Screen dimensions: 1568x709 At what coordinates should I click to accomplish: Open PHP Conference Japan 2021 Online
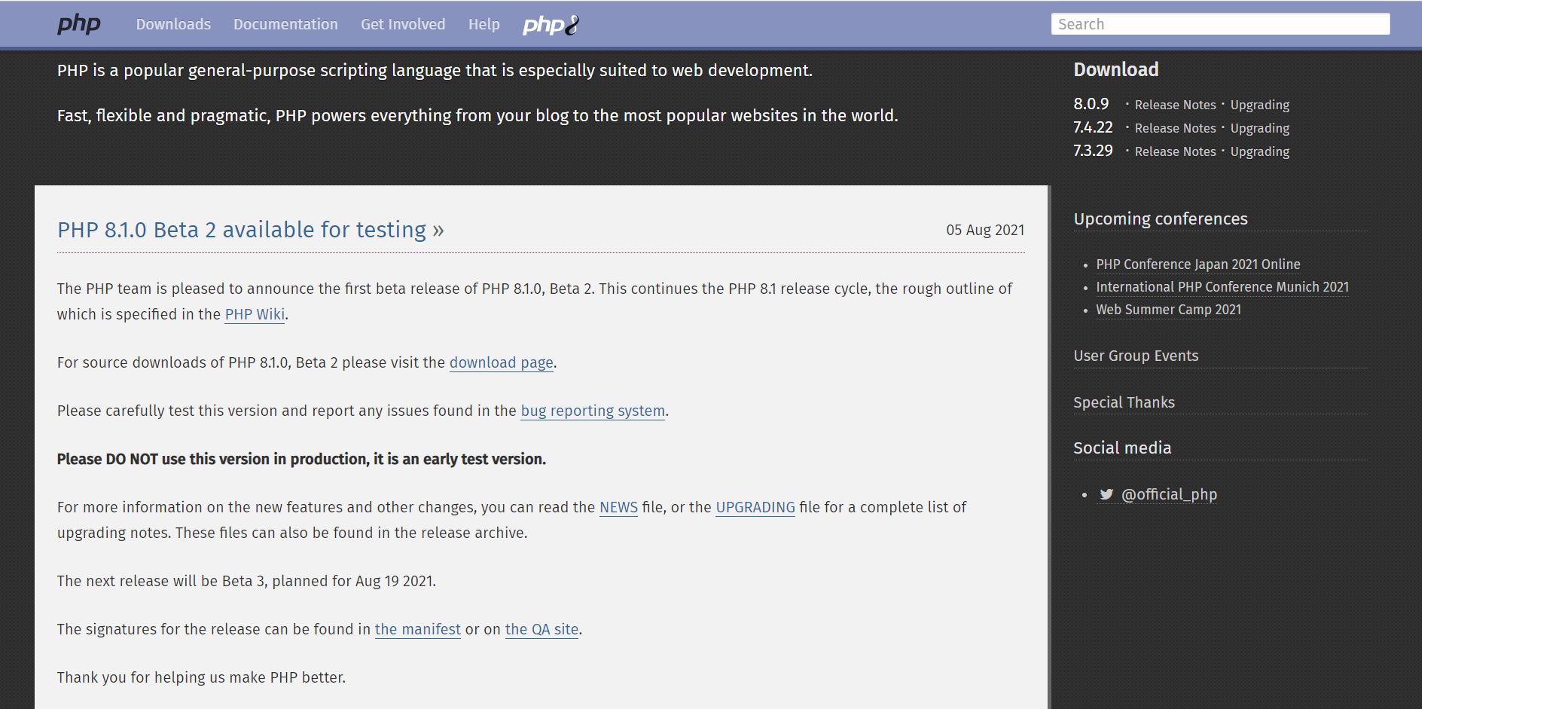(1198, 264)
